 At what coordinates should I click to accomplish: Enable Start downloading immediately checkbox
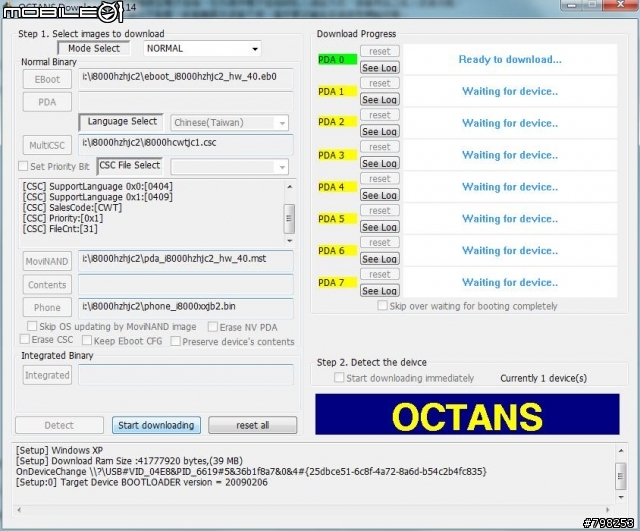pyautogui.click(x=339, y=378)
